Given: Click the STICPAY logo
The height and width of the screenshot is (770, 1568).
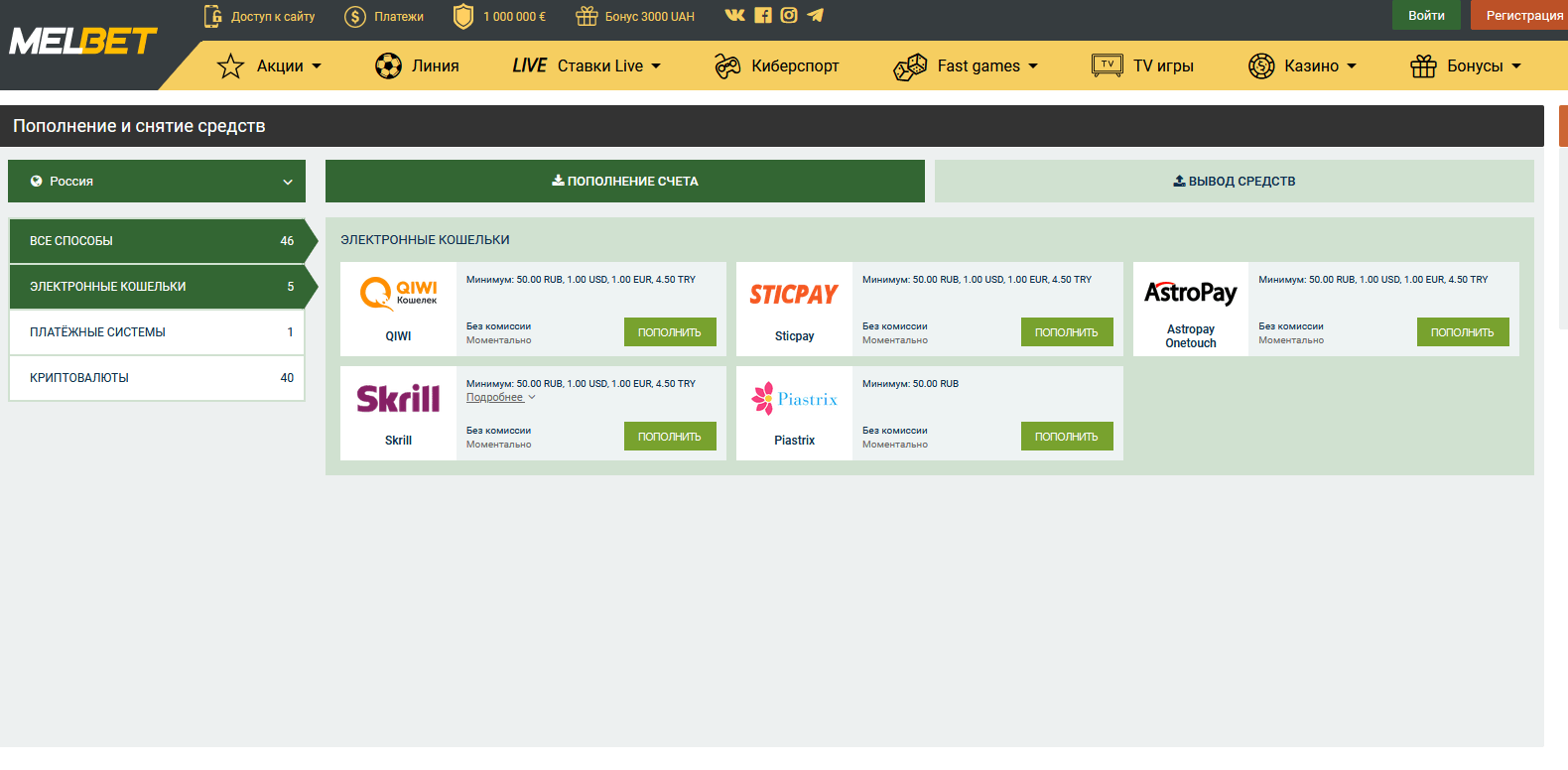Looking at the screenshot, I should (x=794, y=295).
